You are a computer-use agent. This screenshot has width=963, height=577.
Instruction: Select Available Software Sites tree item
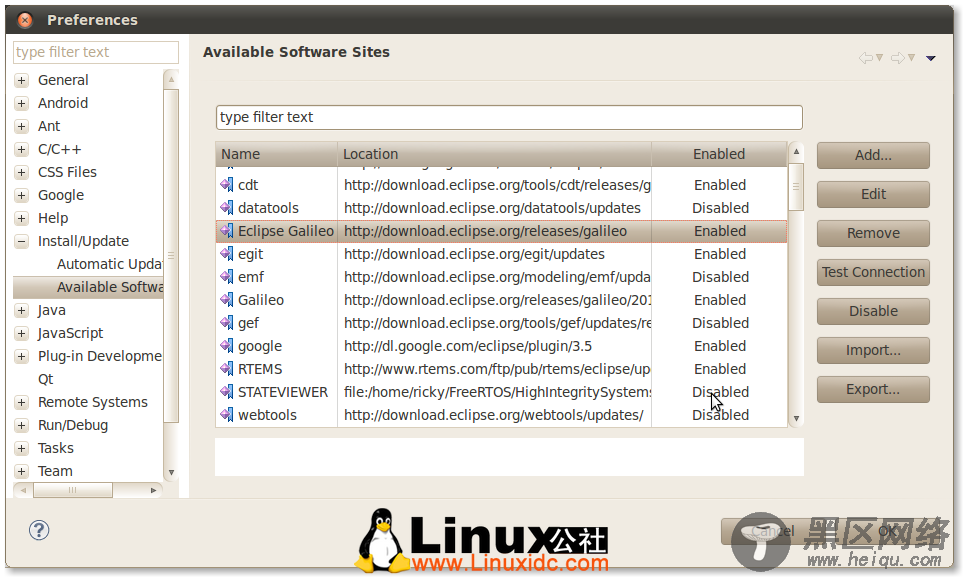click(x=109, y=287)
